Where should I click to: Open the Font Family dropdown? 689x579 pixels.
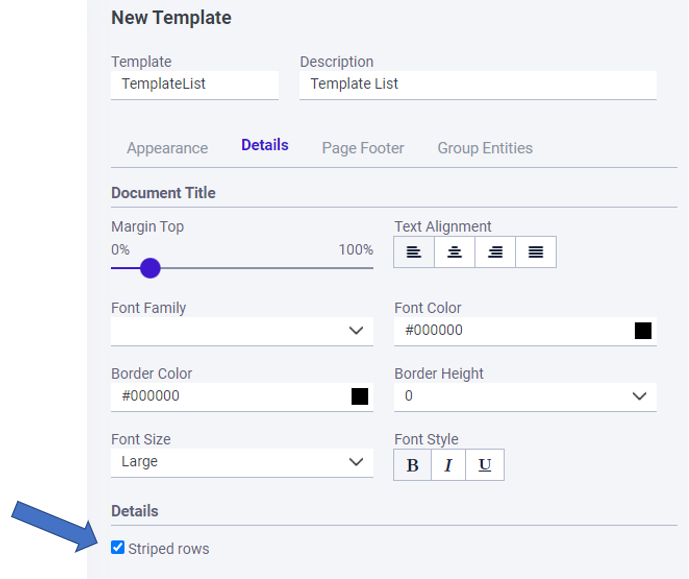pos(242,331)
